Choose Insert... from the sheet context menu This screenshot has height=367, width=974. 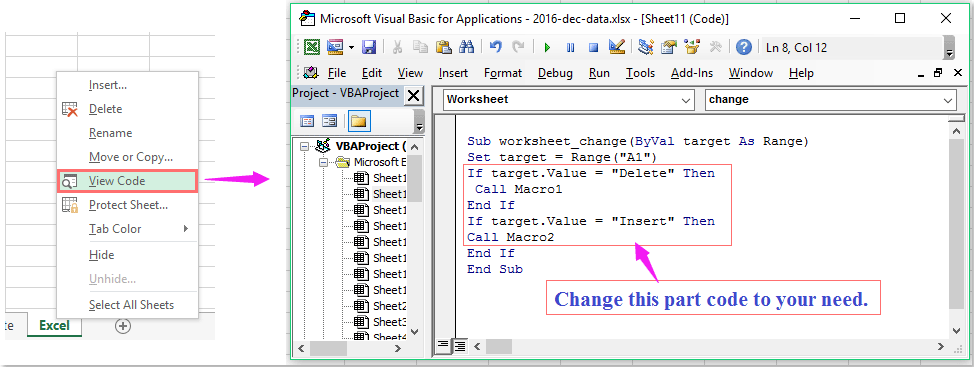(x=127, y=85)
